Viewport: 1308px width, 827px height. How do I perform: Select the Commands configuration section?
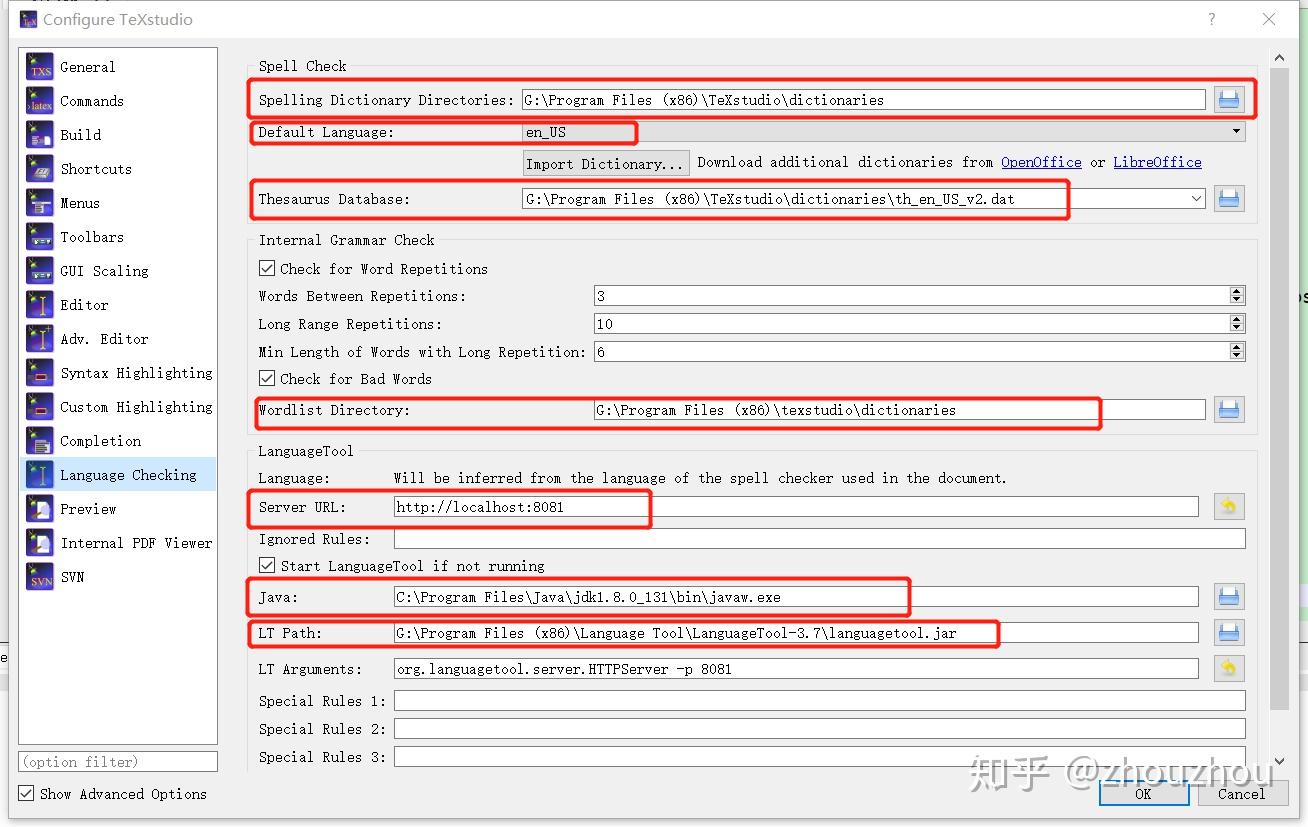click(x=93, y=100)
